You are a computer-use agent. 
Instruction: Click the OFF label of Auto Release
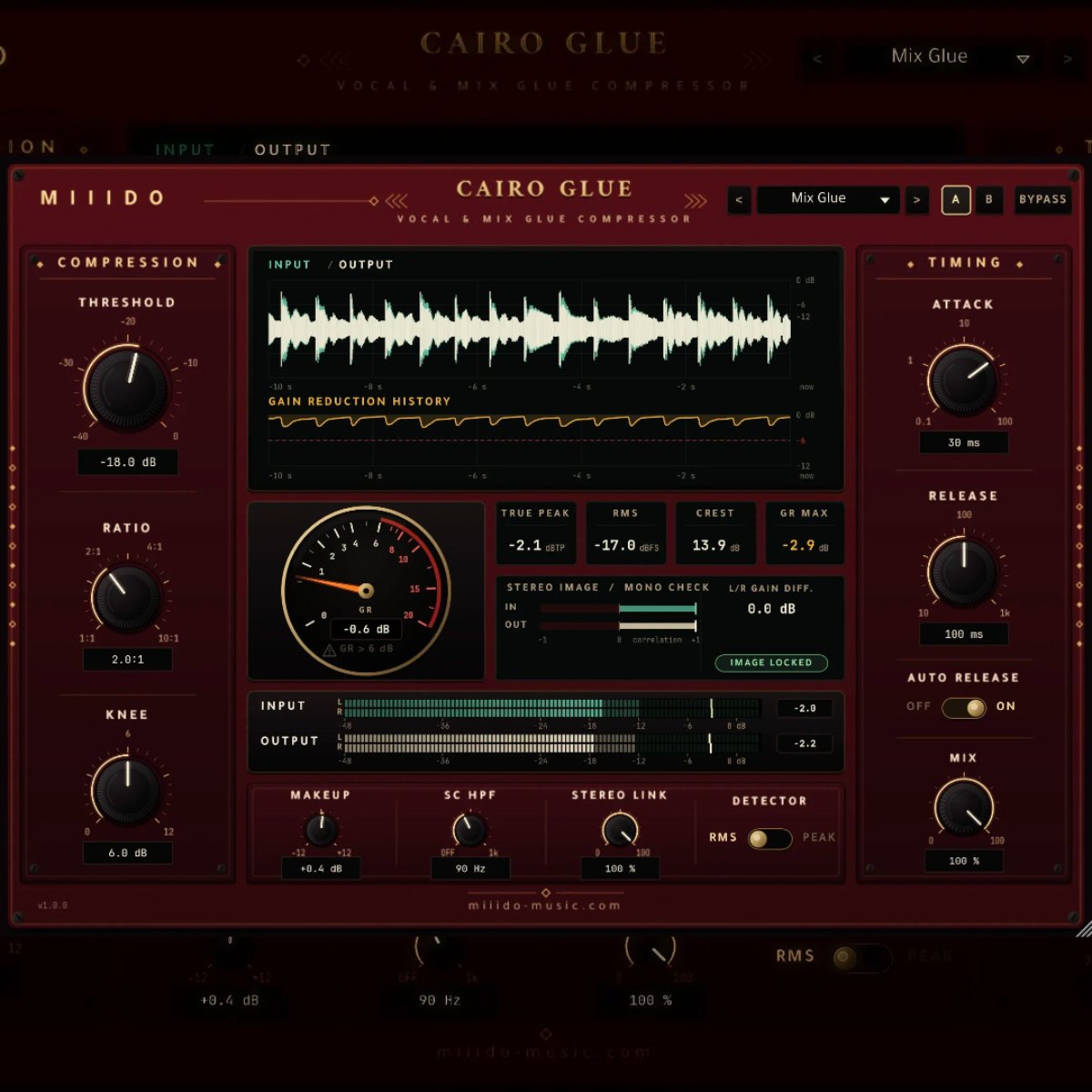point(919,707)
